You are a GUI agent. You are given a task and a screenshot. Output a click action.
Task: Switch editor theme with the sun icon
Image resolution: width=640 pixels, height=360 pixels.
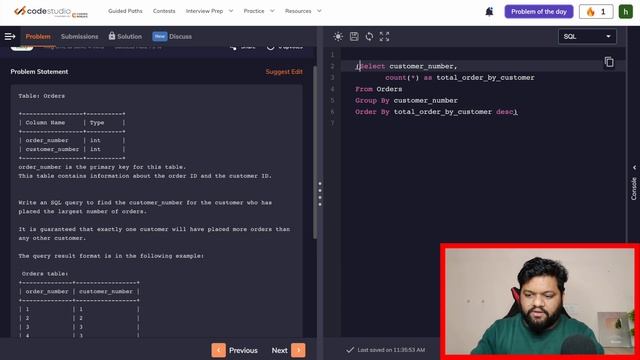point(338,36)
